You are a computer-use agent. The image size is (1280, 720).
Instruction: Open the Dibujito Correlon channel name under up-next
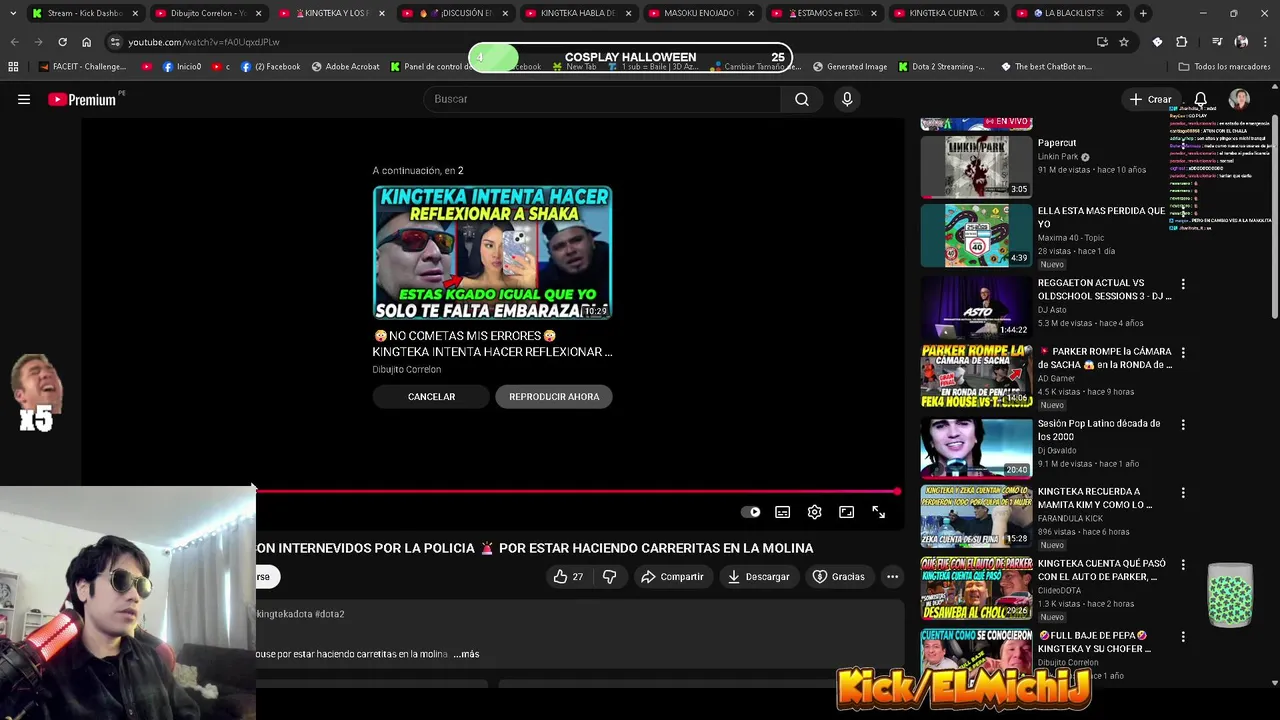pos(407,370)
